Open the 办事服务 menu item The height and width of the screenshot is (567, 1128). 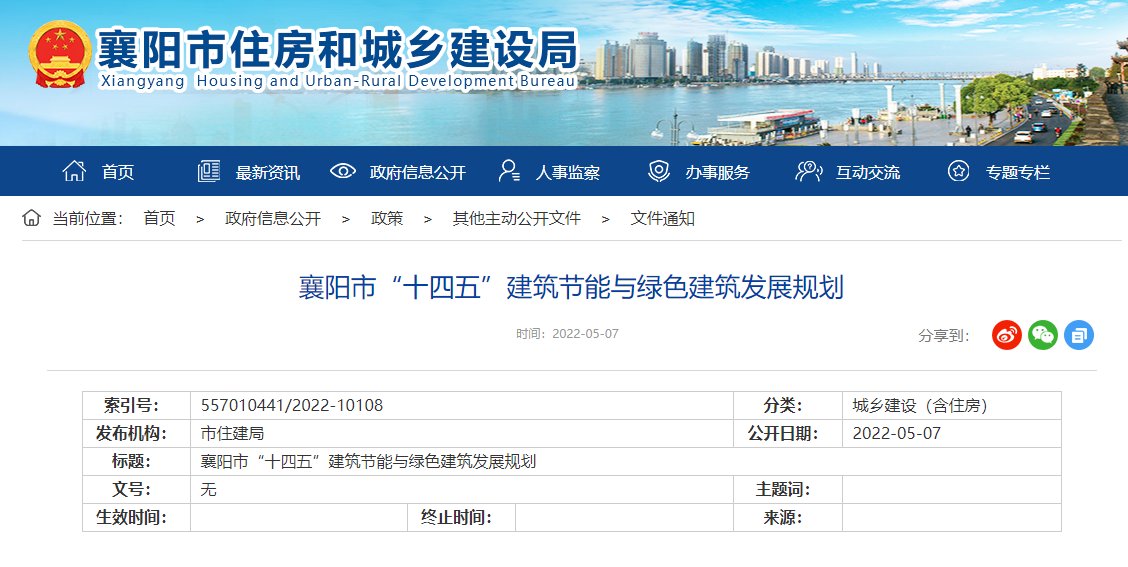[717, 172]
